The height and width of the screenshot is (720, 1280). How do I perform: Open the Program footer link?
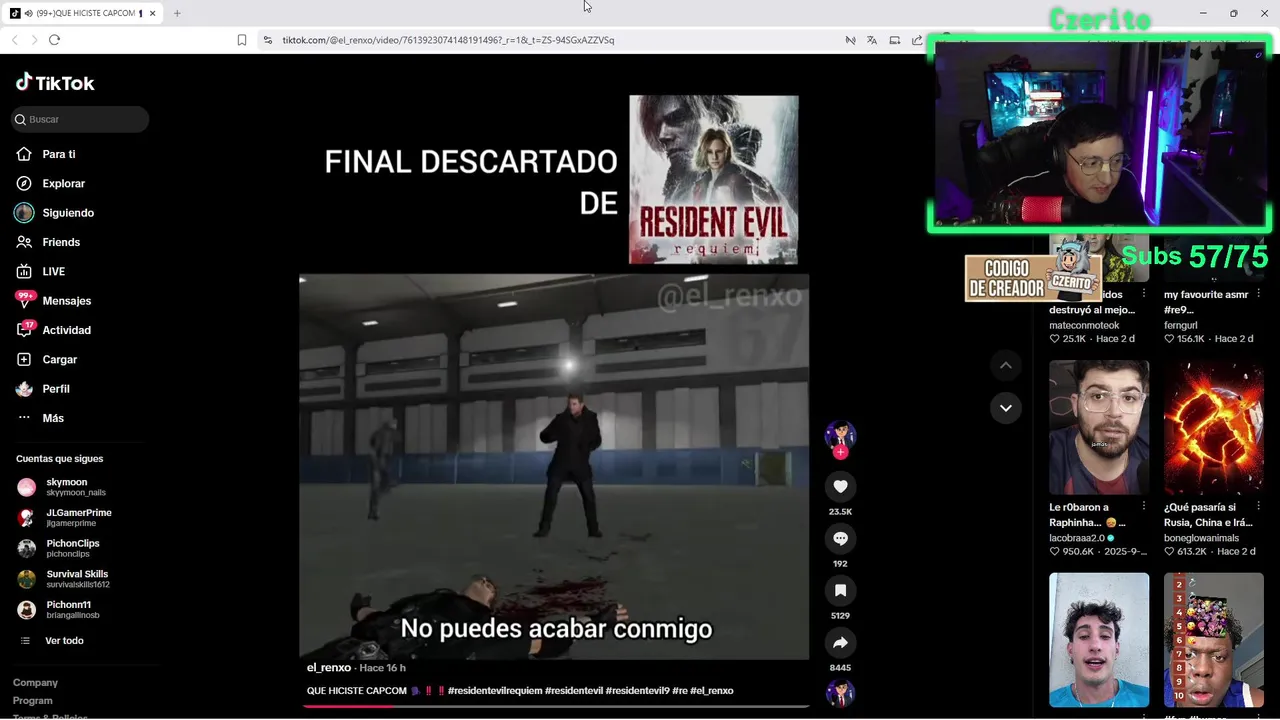[33, 701]
